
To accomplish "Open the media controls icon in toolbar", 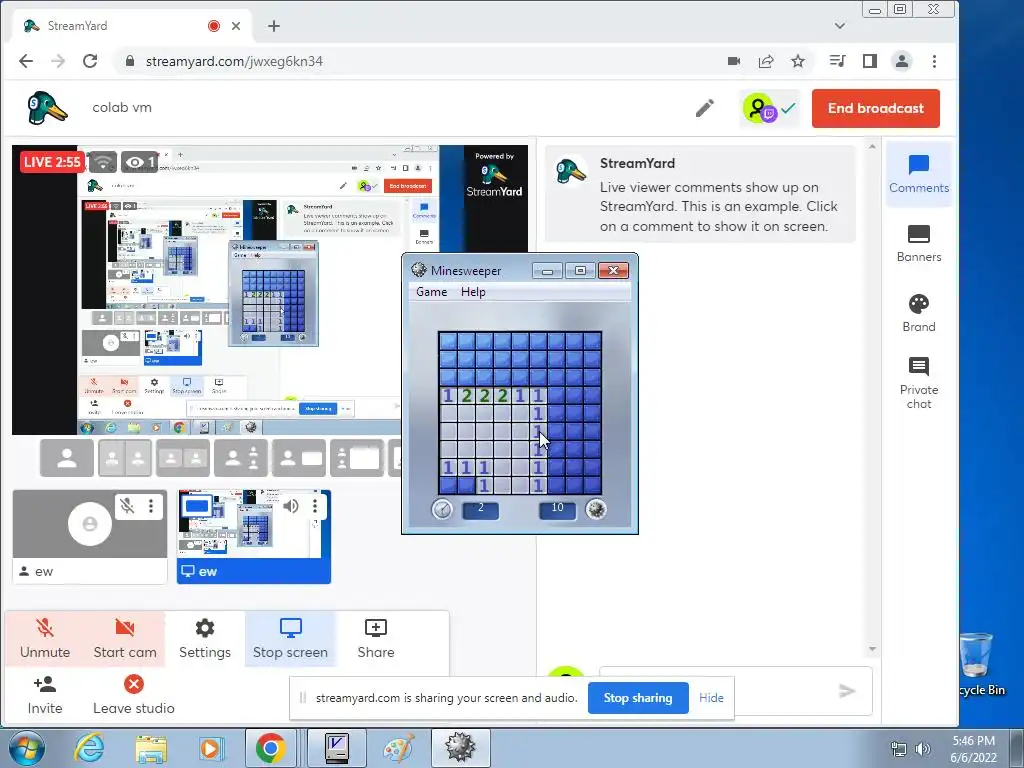I will pyautogui.click(x=837, y=61).
